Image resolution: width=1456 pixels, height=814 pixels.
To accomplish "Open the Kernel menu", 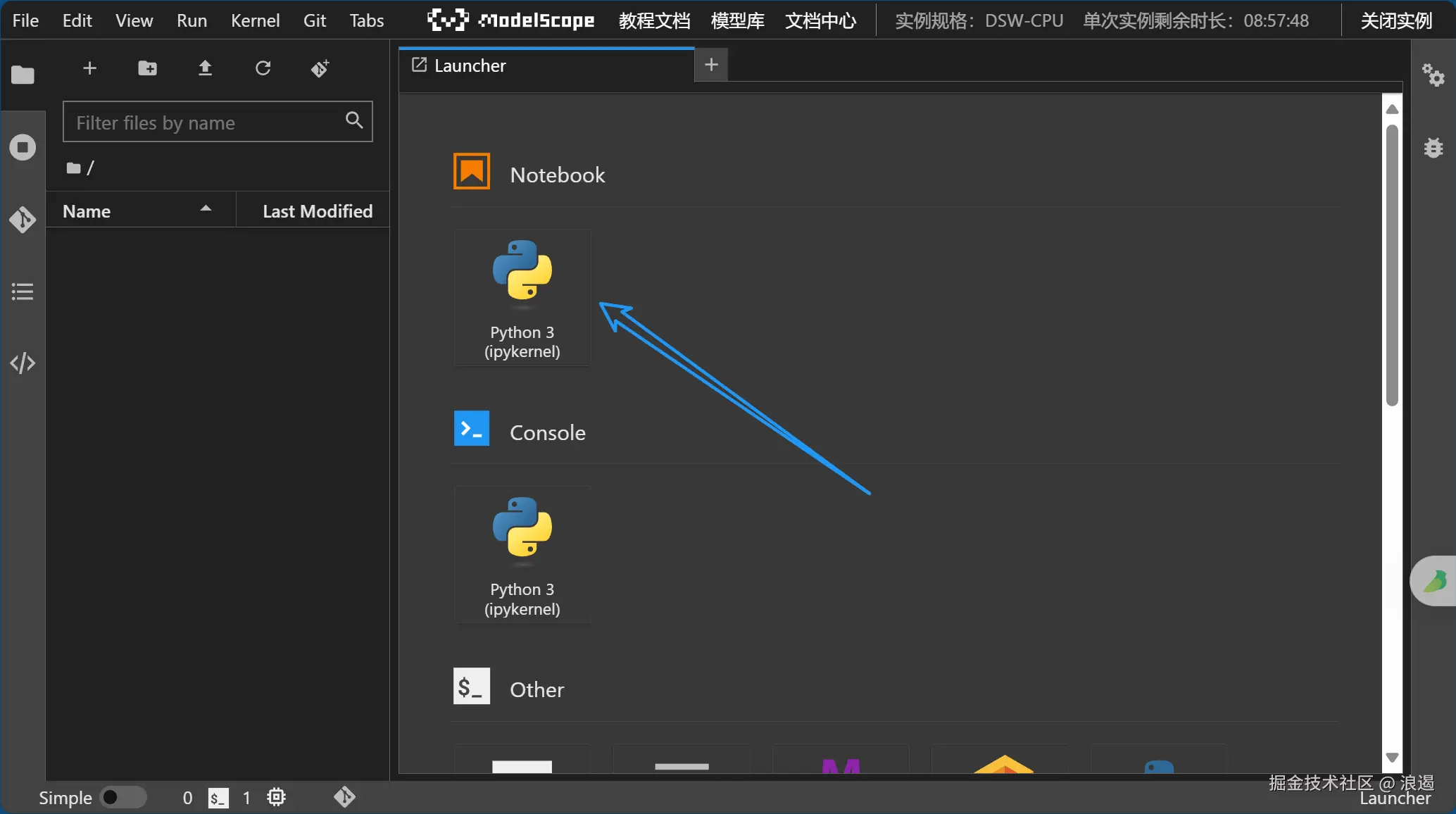I will coord(255,20).
